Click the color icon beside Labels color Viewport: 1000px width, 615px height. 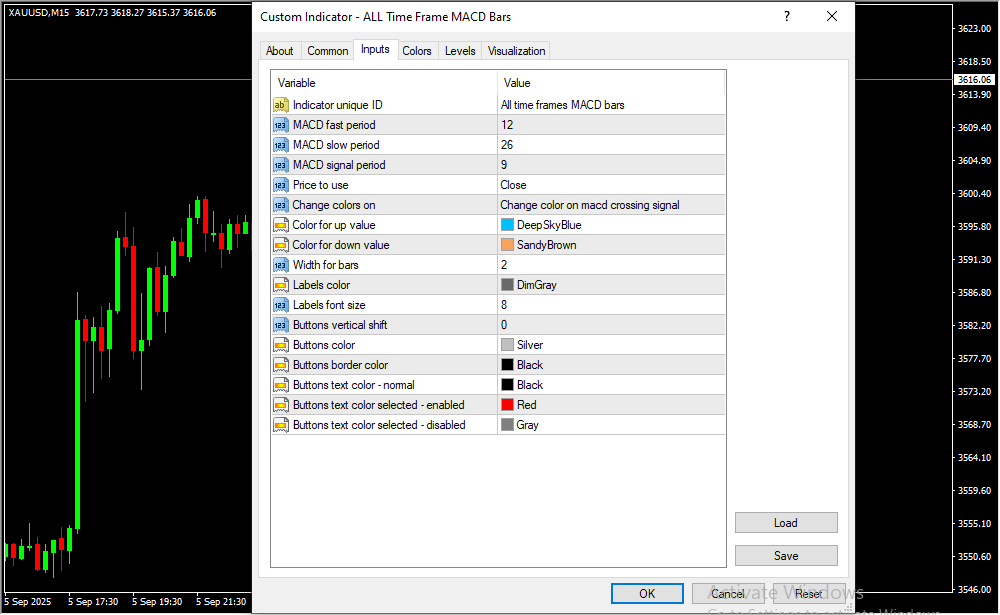click(280, 285)
